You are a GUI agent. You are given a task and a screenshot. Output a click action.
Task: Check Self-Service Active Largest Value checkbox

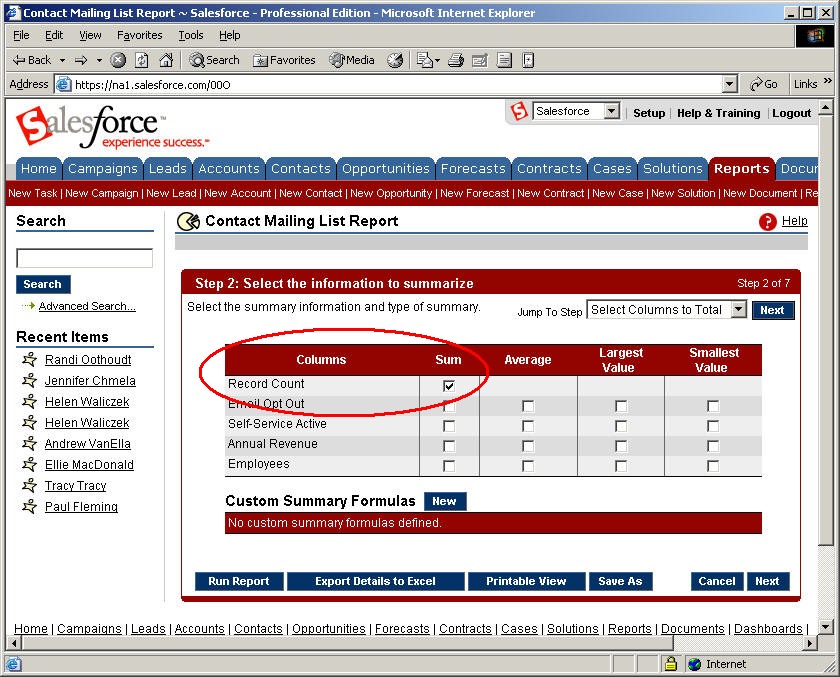(621, 426)
